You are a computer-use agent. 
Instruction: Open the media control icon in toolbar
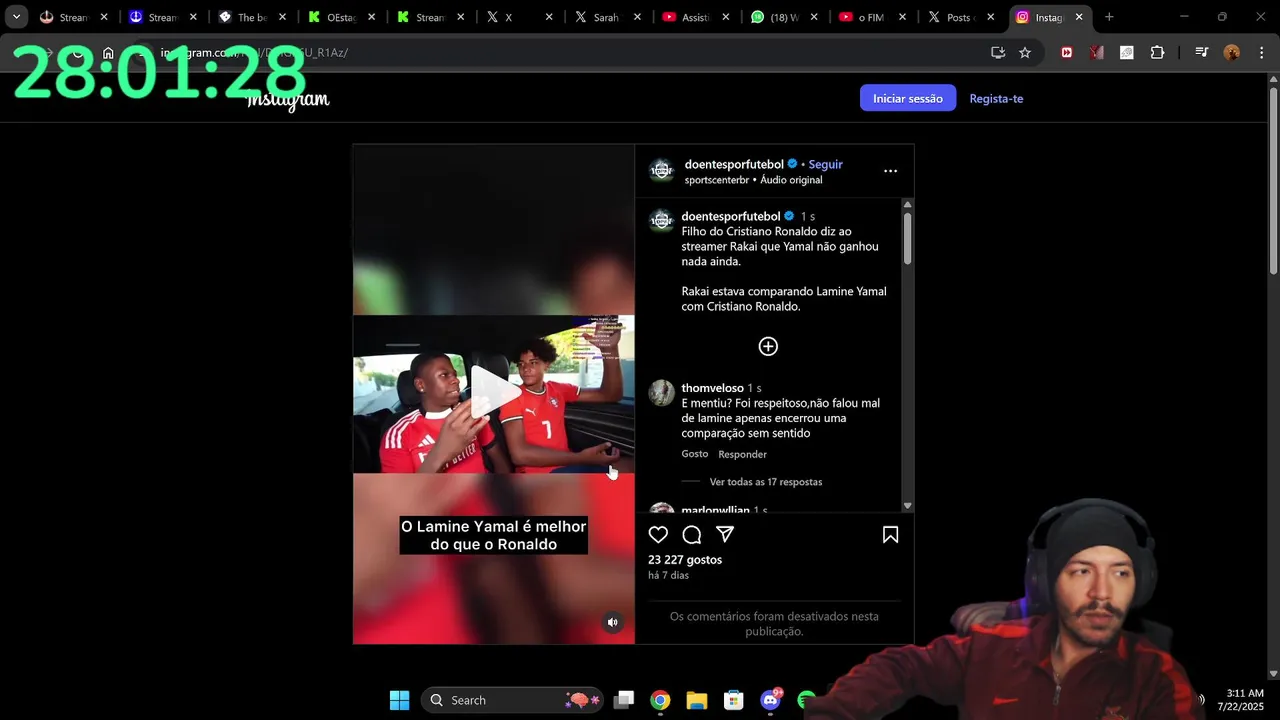(x=1201, y=53)
